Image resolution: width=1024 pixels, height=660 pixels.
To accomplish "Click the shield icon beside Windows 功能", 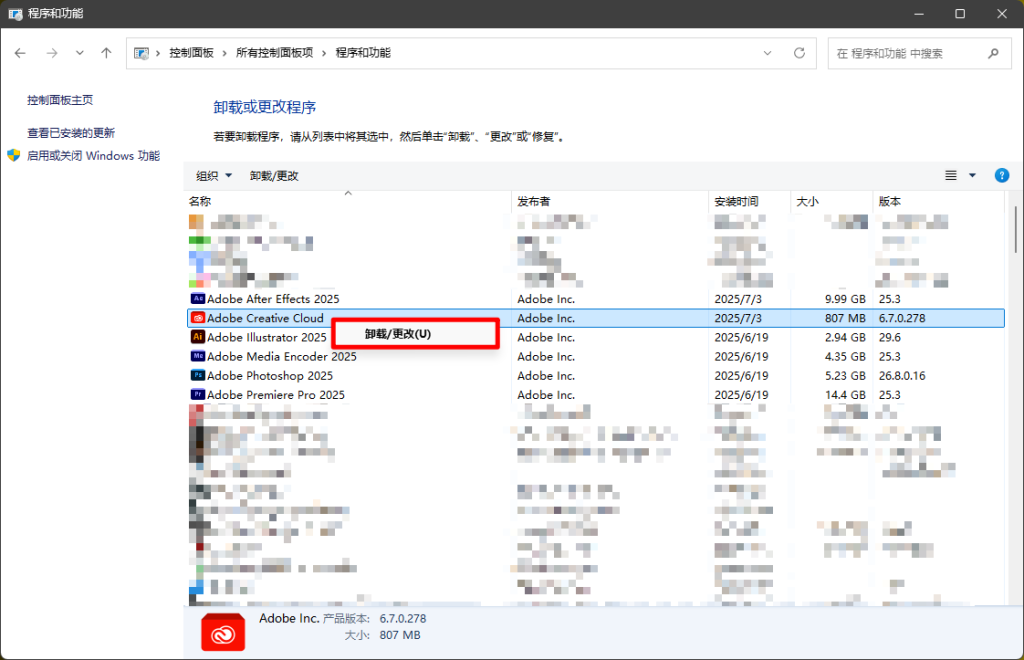I will (x=14, y=155).
